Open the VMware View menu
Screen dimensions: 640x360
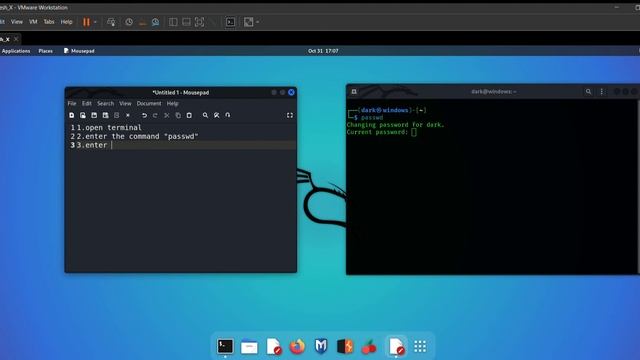point(17,22)
